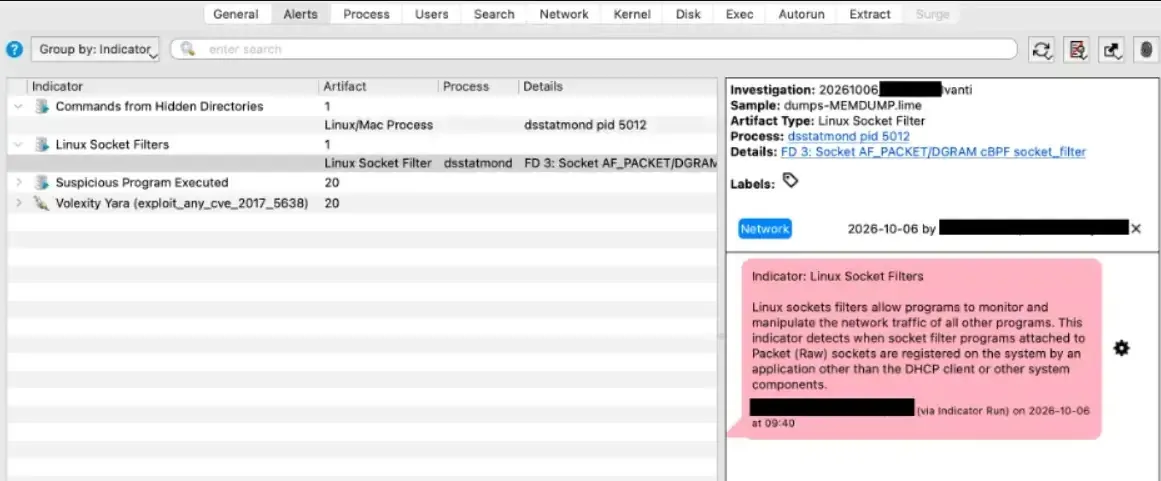Screen dimensions: 1161x481
Task: Select the Search tab
Action: tap(494, 14)
